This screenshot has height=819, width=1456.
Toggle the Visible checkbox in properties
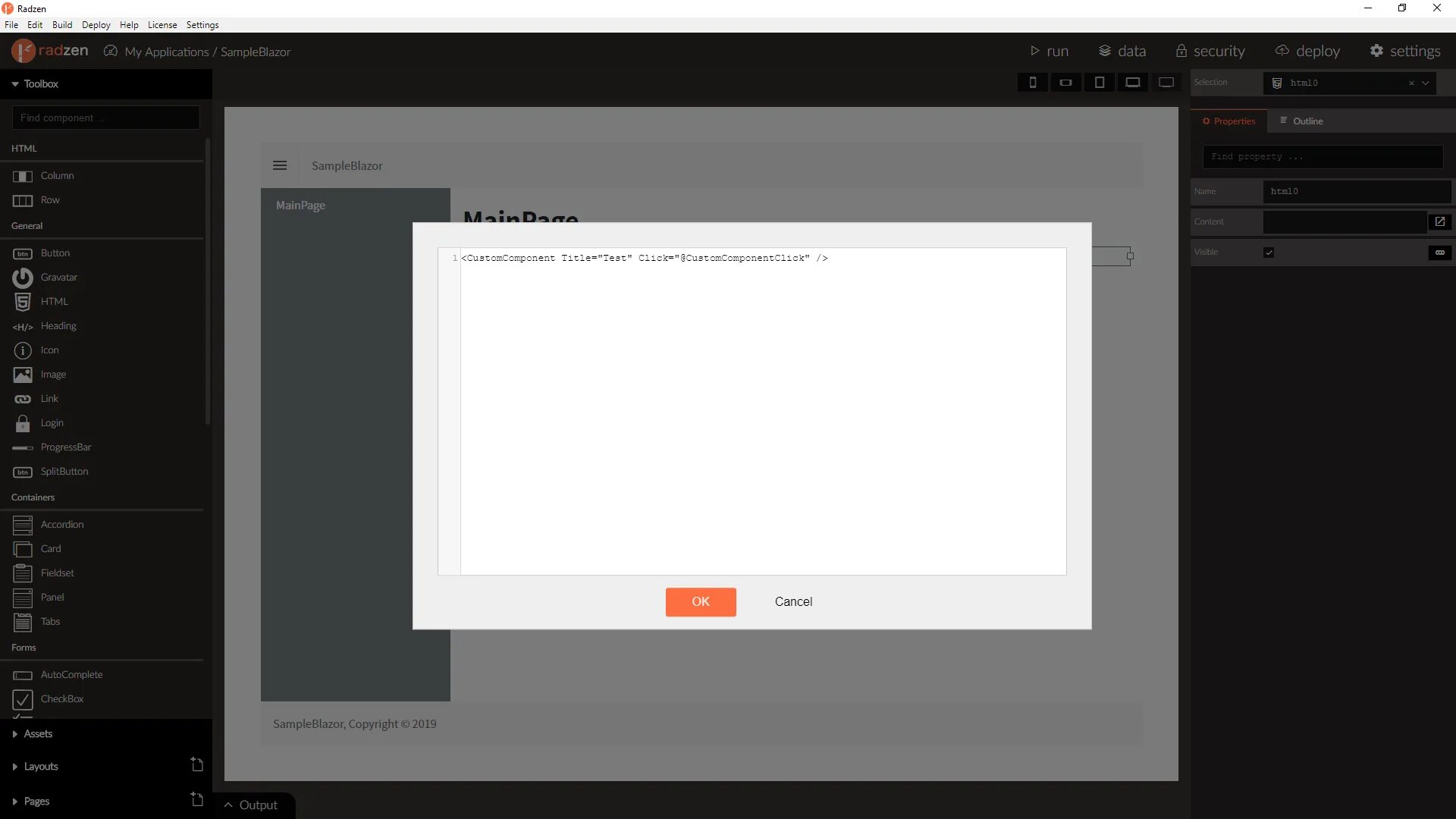[x=1269, y=252]
